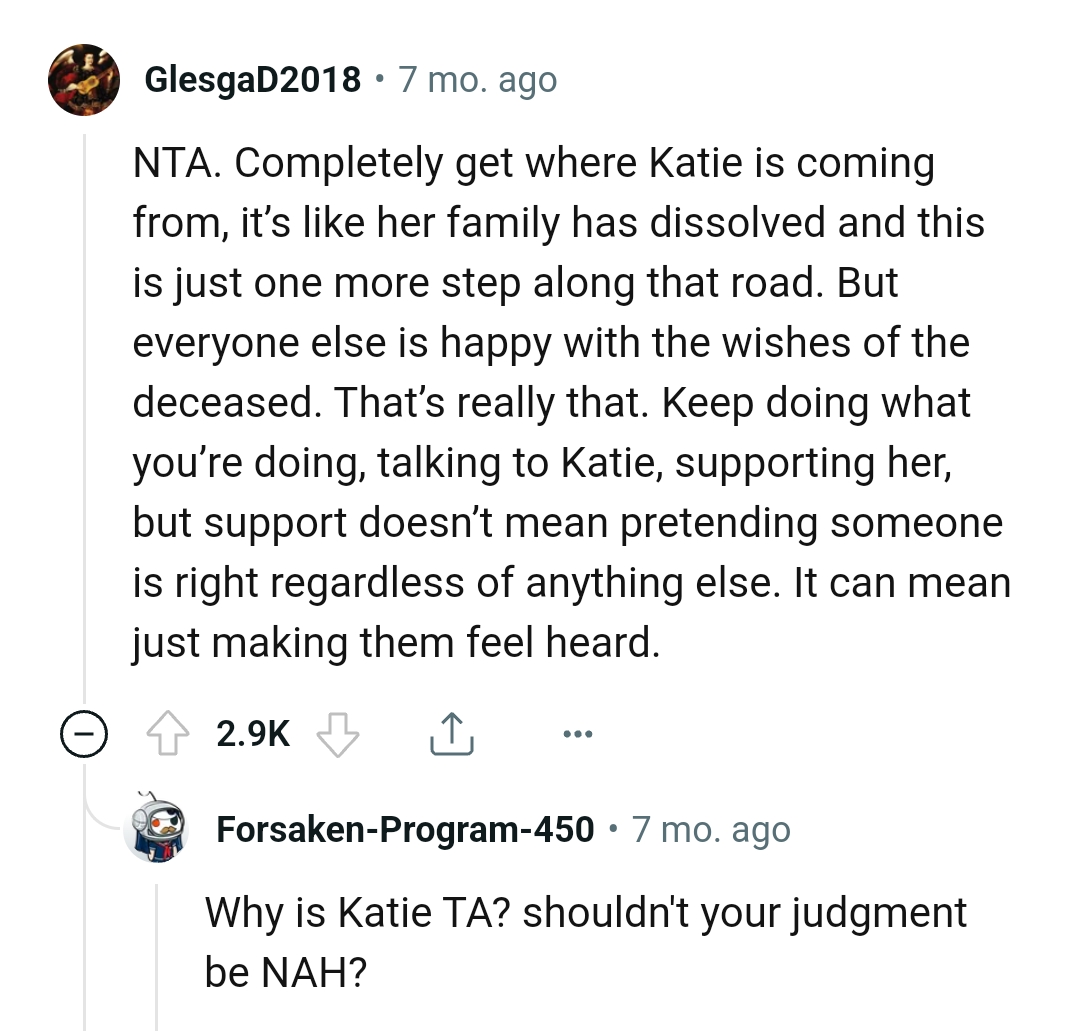Viewport: 1080px width, 1031px height.
Task: Click the 2.9K vote score
Action: pyautogui.click(x=253, y=736)
